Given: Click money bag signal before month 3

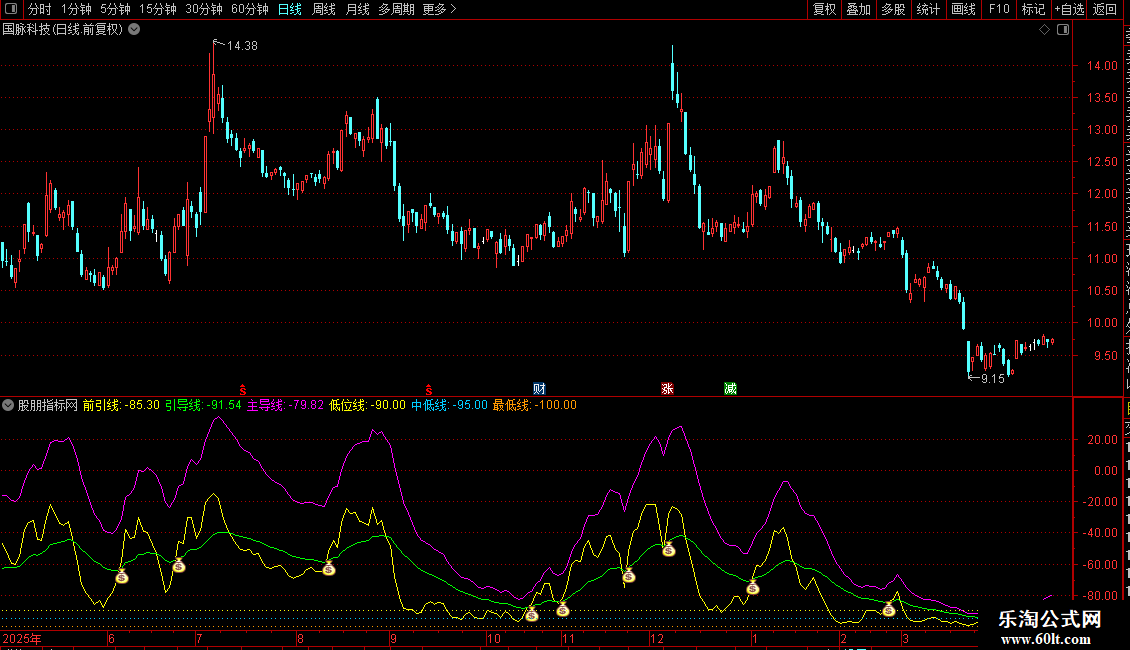Looking at the screenshot, I should click(889, 610).
